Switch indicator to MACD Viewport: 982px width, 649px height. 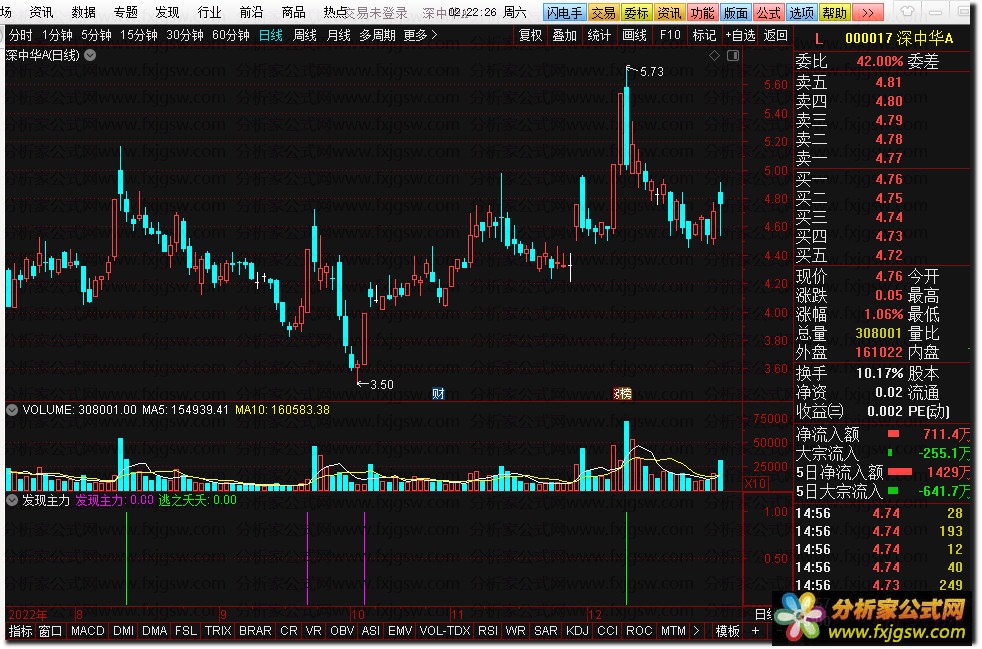coord(88,631)
